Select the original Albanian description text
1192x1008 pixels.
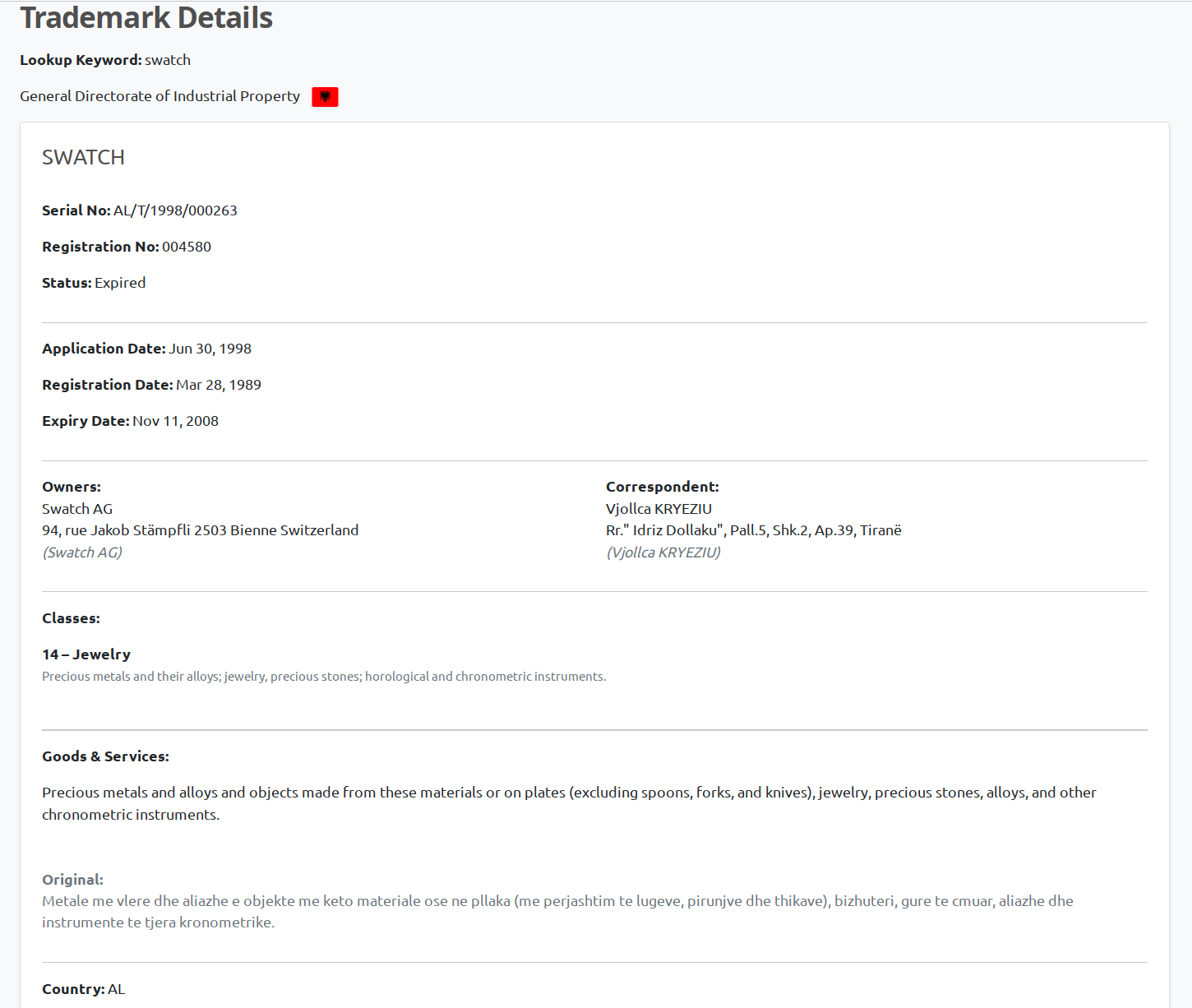557,912
